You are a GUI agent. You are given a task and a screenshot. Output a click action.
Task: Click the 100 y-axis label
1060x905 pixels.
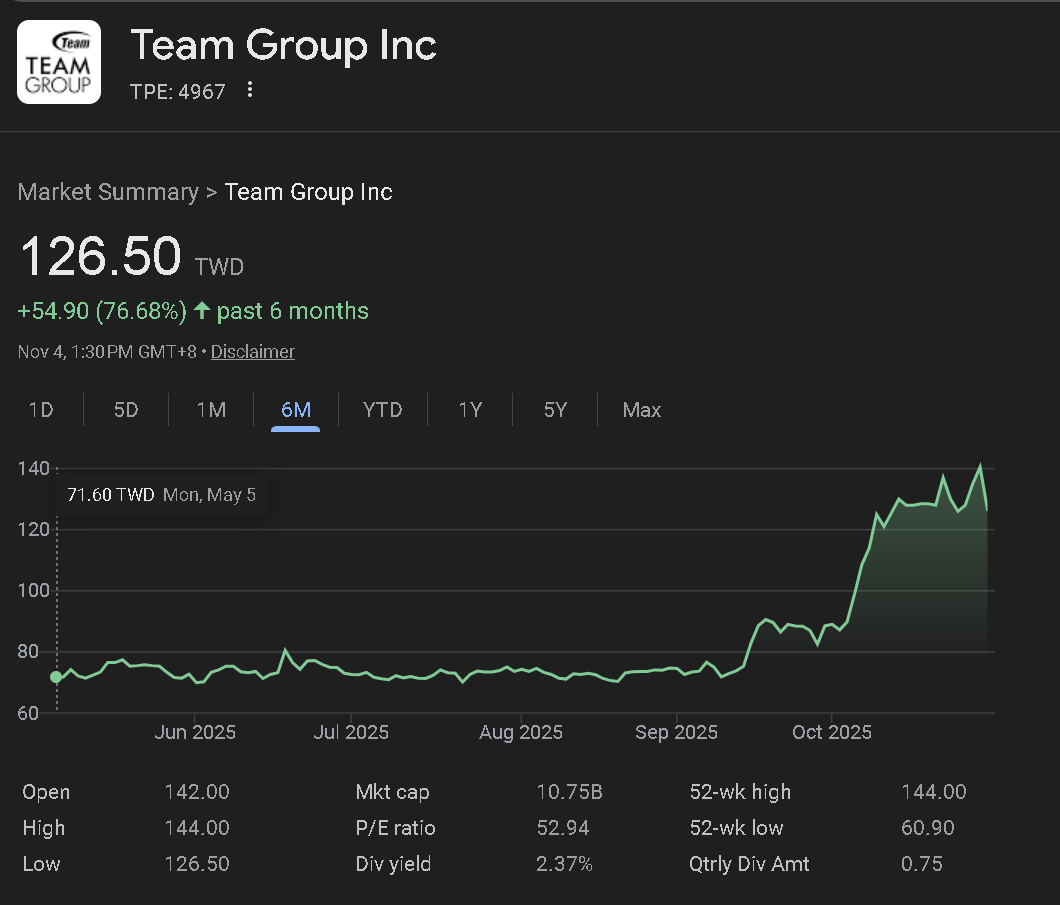34,590
